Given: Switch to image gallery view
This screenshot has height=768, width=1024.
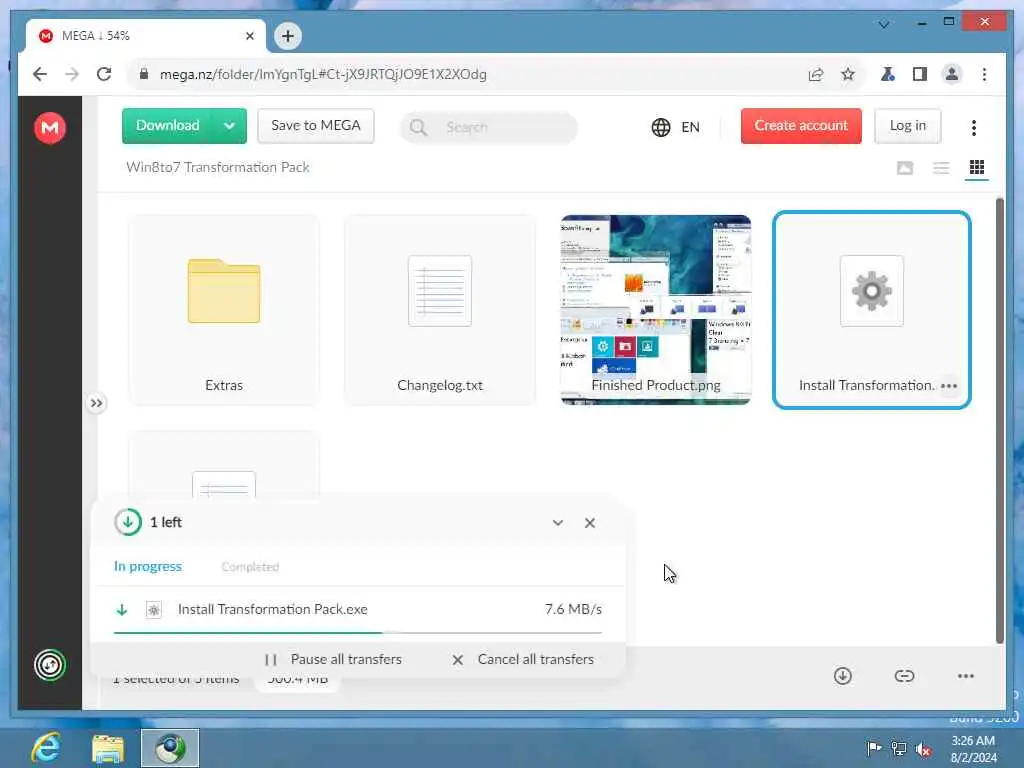Looking at the screenshot, I should click(904, 168).
